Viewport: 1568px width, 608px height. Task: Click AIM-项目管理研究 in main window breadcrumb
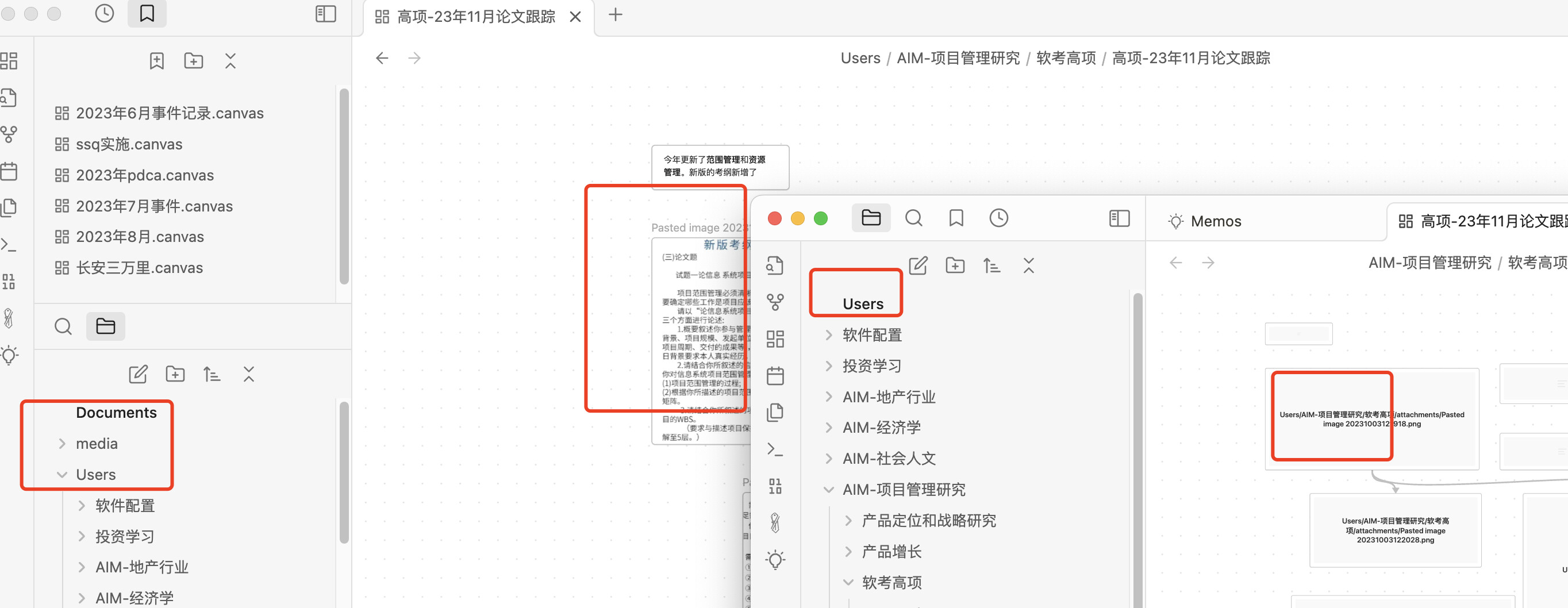tap(958, 58)
